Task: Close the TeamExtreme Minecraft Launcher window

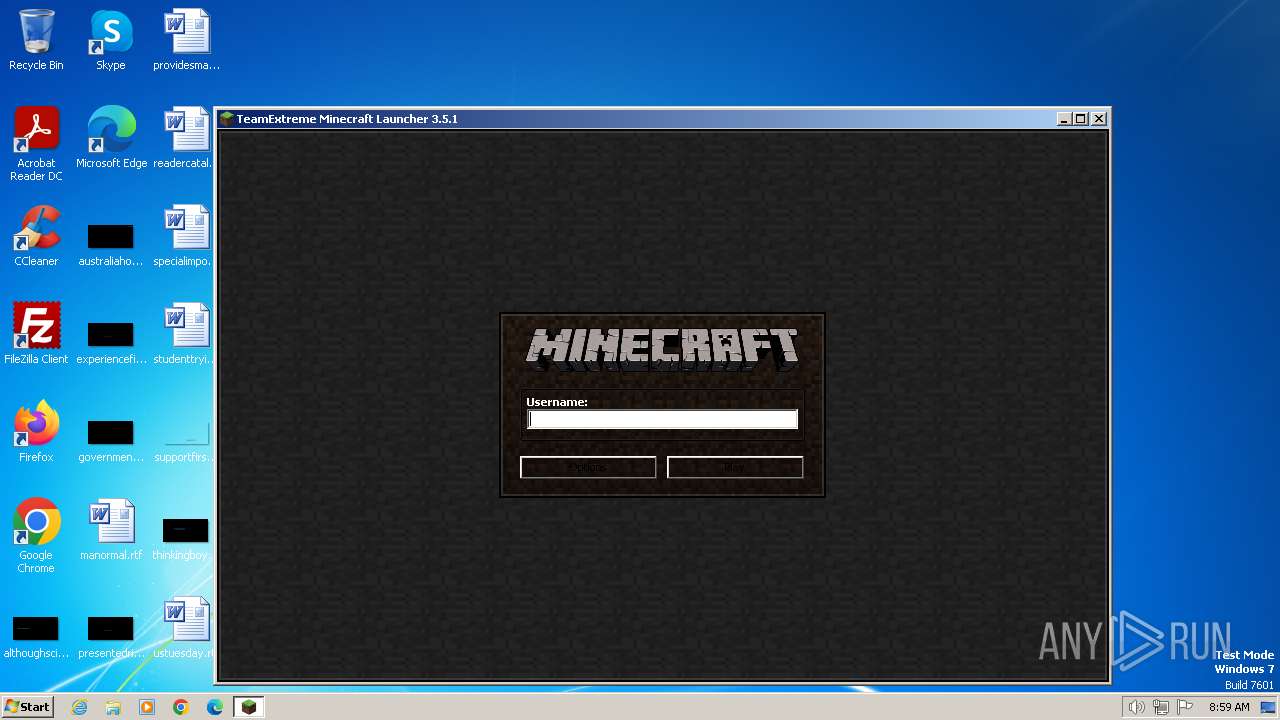Action: pyautogui.click(x=1098, y=119)
